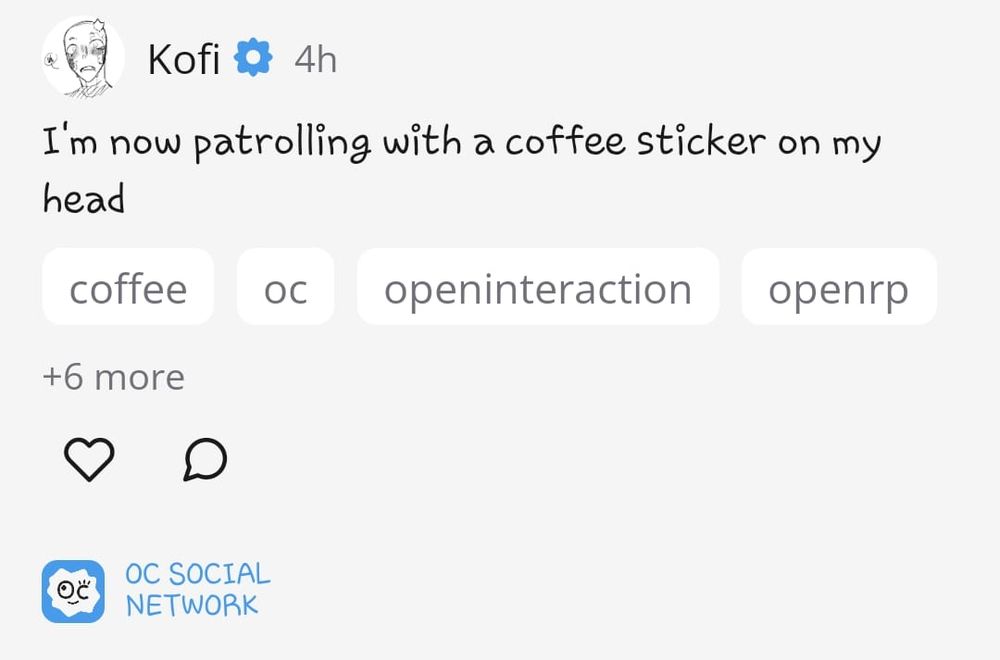Viewport: 1000px width, 660px height.
Task: Click the NETWORK word in the footer branding
Action: point(192,605)
